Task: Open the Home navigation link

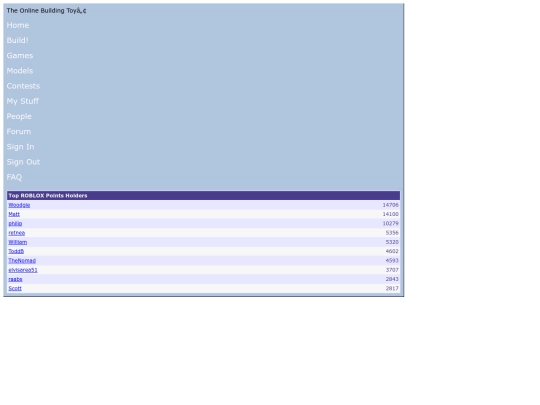Action: pyautogui.click(x=18, y=25)
